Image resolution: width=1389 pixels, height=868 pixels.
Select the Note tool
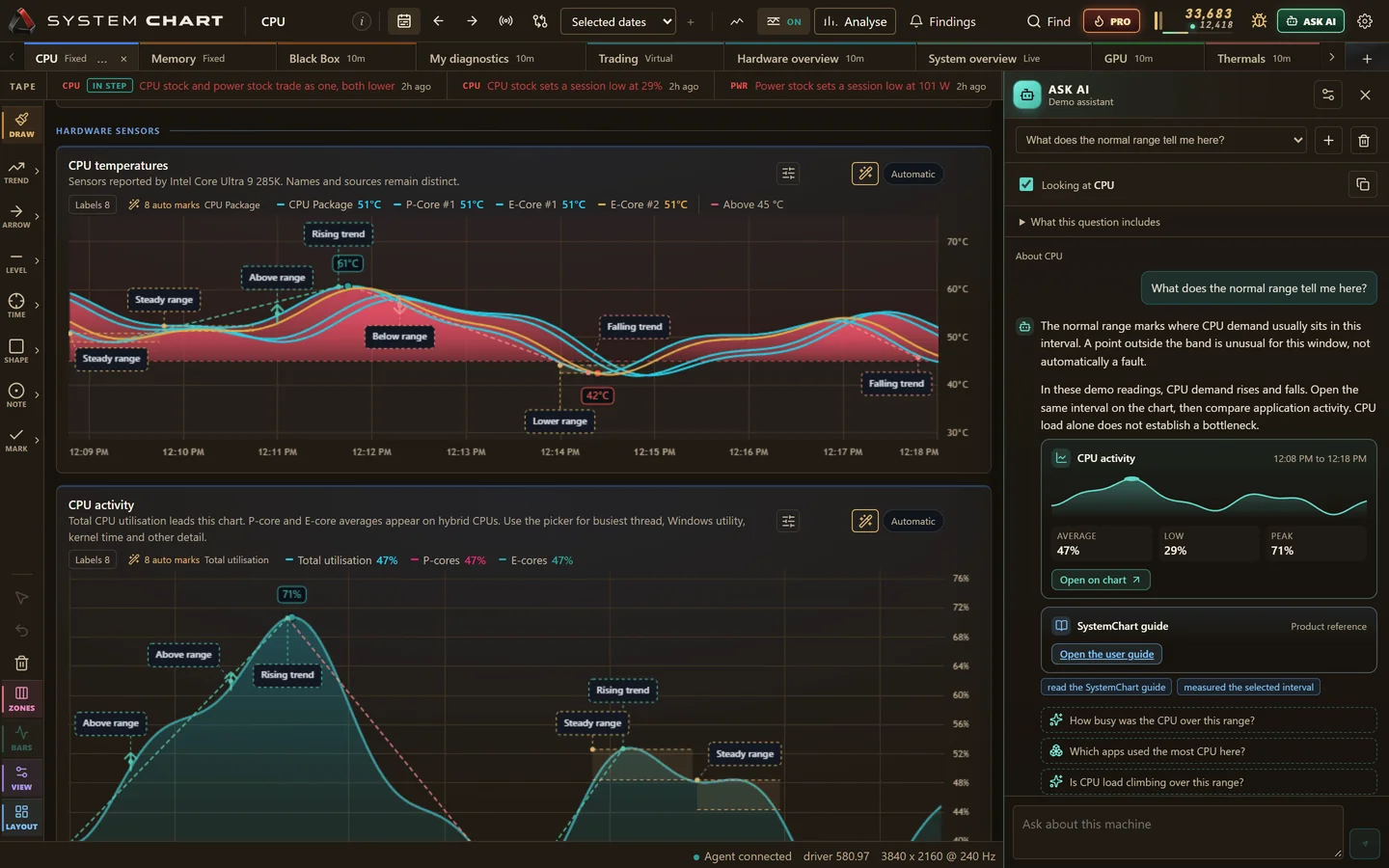click(16, 395)
